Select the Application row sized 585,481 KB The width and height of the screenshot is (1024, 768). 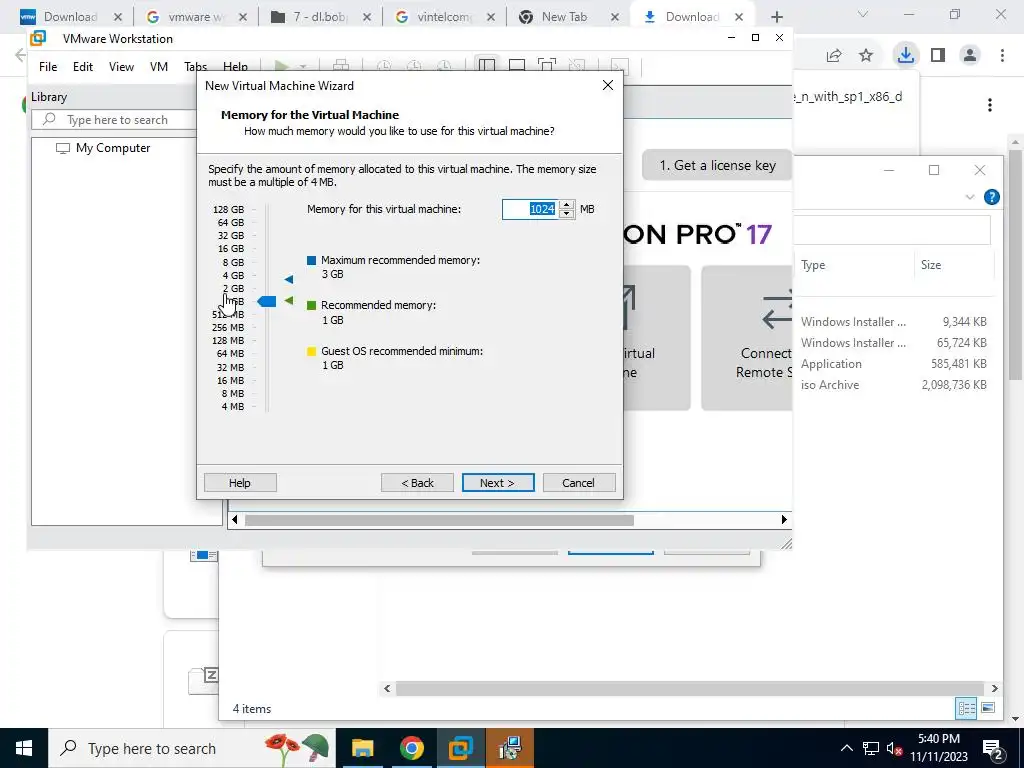click(893, 364)
